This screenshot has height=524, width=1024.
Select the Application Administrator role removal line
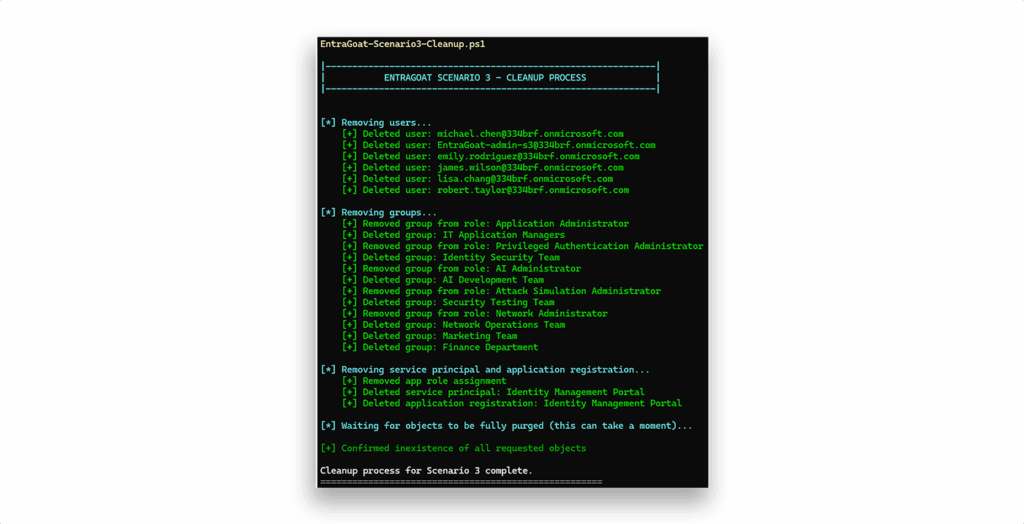(x=485, y=224)
